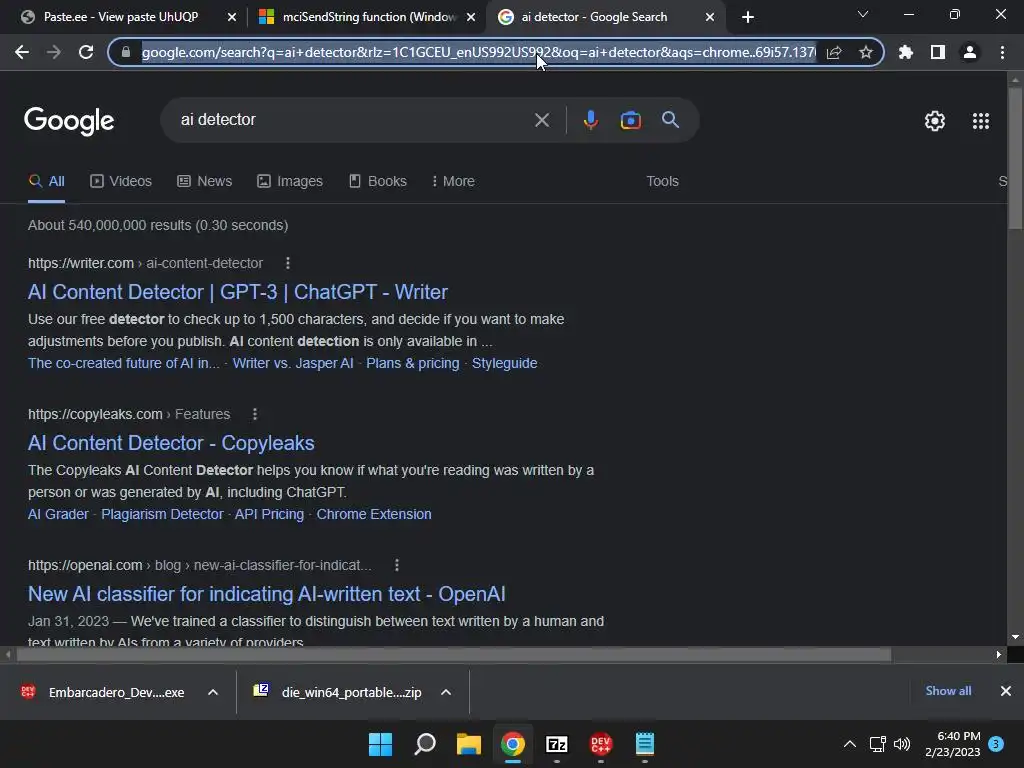
Task: Open Google quick settings gear
Action: pyautogui.click(x=935, y=121)
